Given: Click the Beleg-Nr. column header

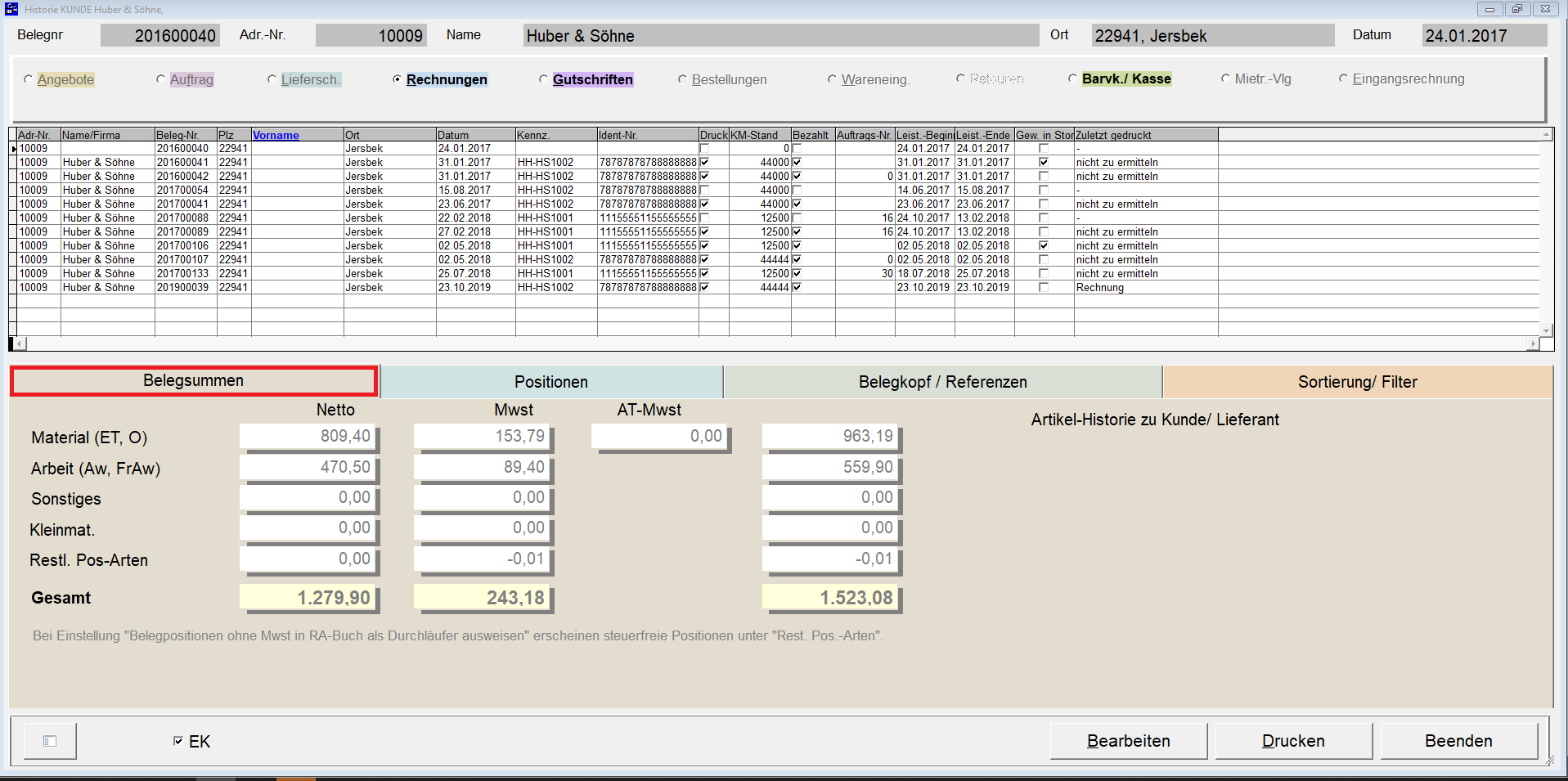Looking at the screenshot, I should click(186, 135).
